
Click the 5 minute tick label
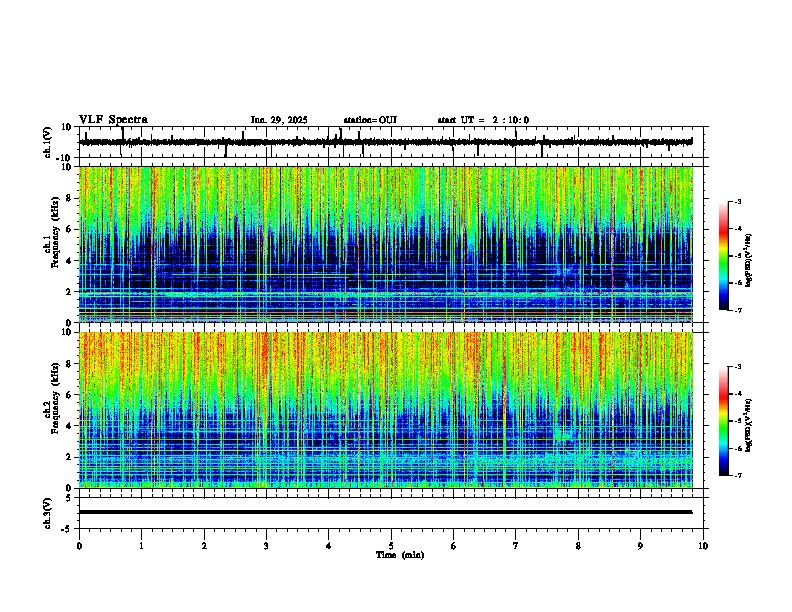[391, 546]
